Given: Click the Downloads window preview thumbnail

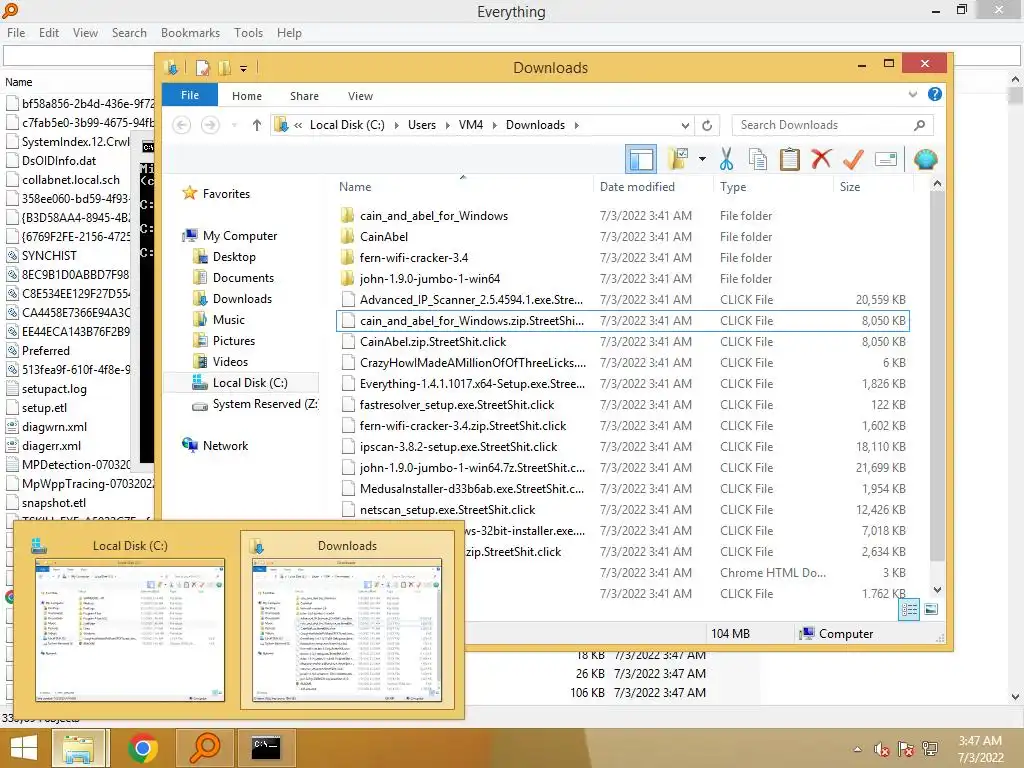Looking at the screenshot, I should [347, 630].
